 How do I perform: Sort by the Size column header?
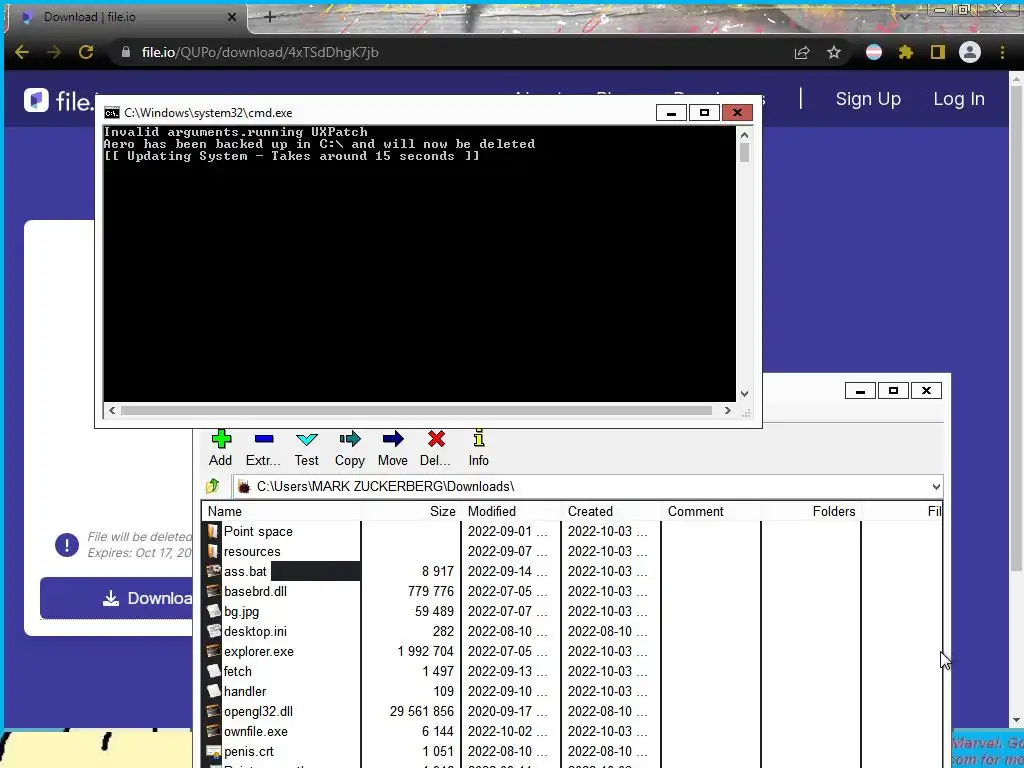(411, 511)
